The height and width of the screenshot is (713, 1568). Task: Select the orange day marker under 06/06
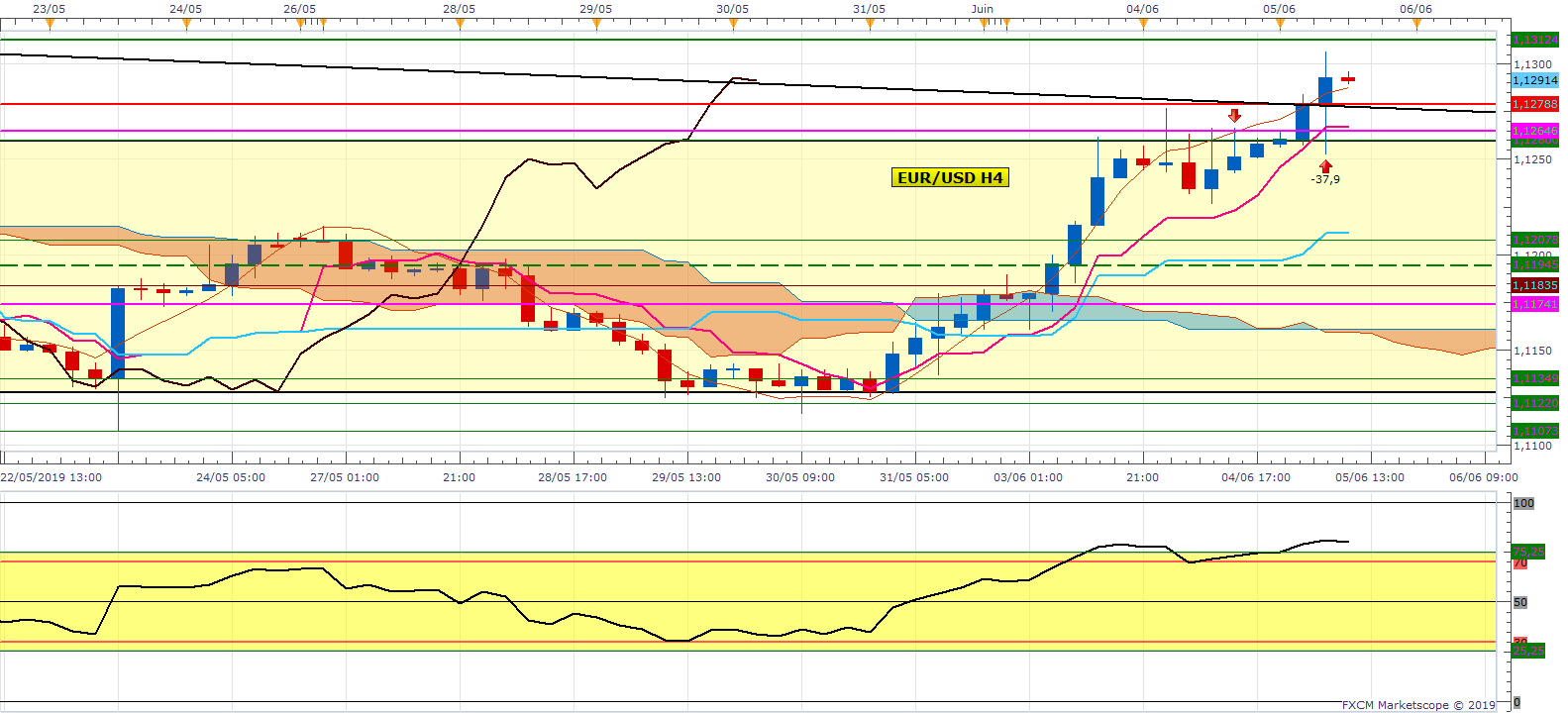coord(1416,25)
